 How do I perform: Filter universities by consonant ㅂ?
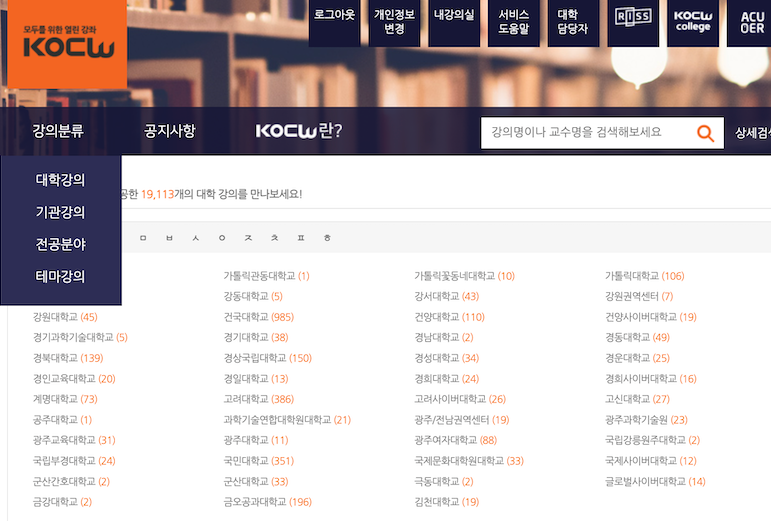170,238
